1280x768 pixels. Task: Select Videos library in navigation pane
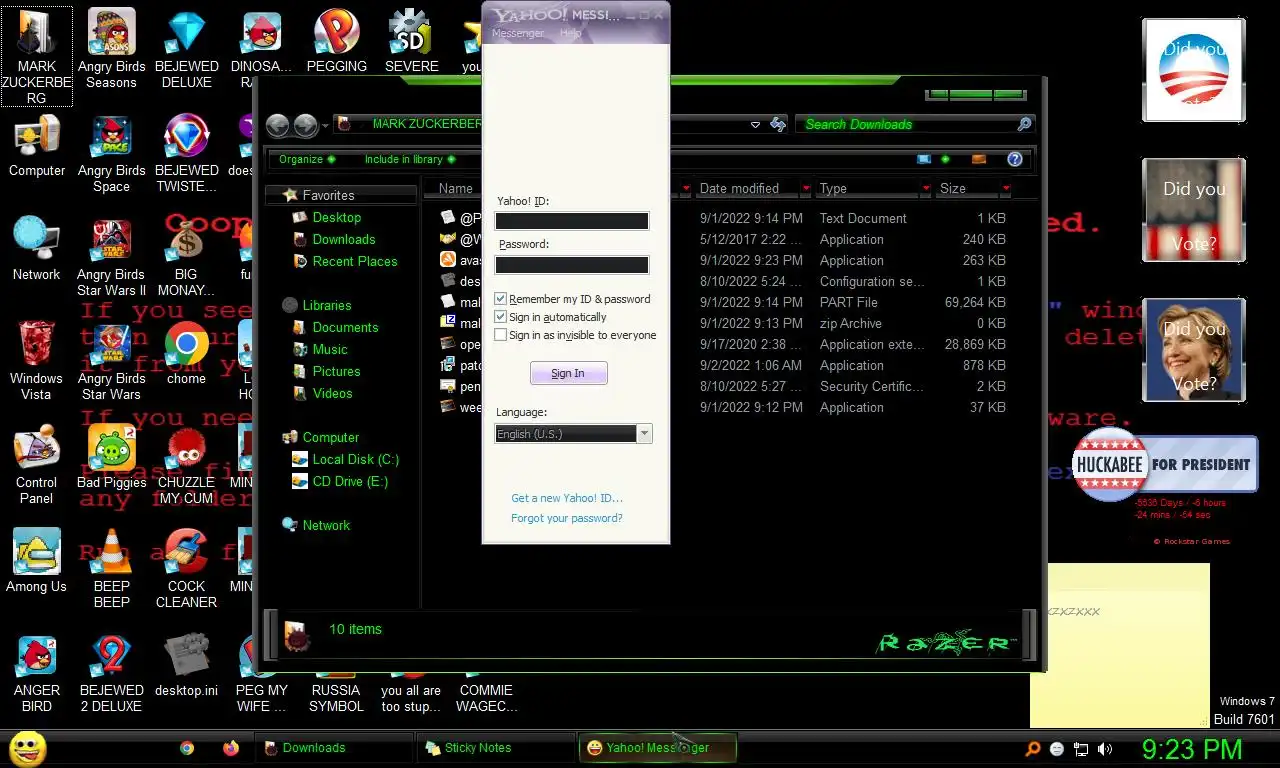(332, 393)
